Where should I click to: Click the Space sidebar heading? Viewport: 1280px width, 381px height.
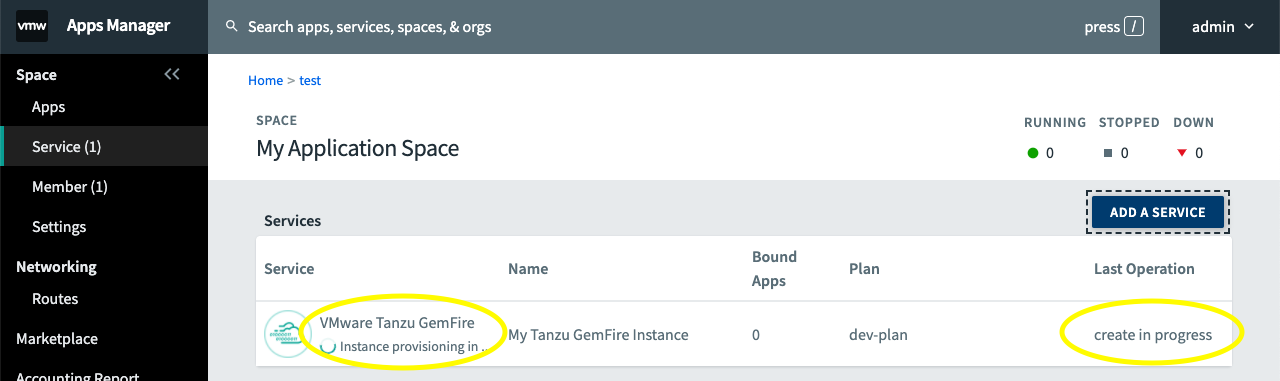[36, 75]
